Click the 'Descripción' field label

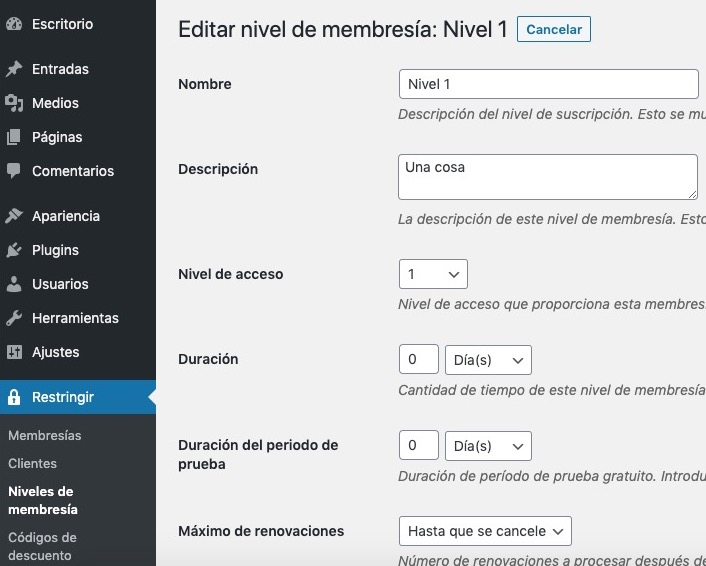click(x=218, y=169)
